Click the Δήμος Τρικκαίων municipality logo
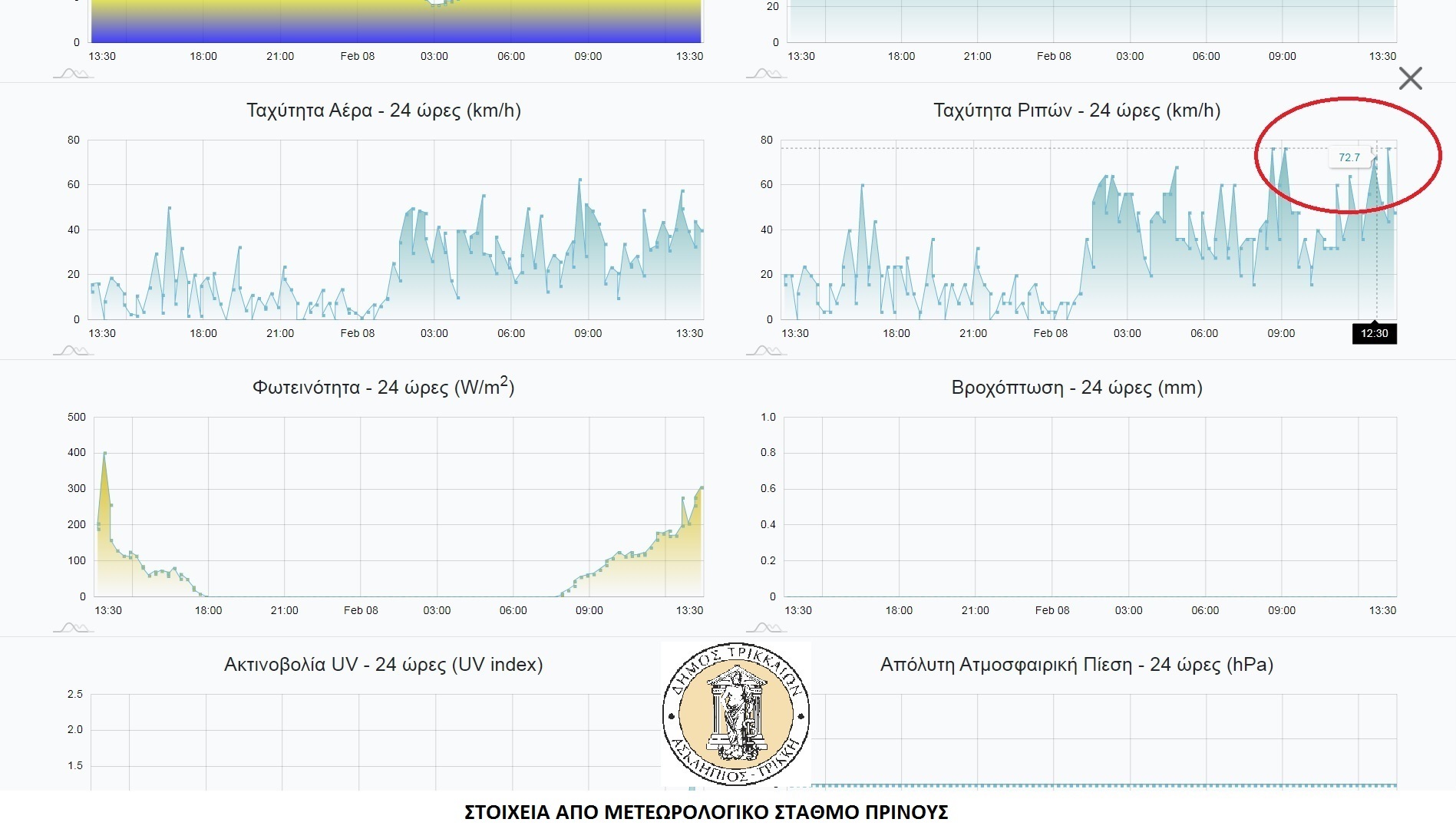The image size is (1456, 829). point(735,715)
